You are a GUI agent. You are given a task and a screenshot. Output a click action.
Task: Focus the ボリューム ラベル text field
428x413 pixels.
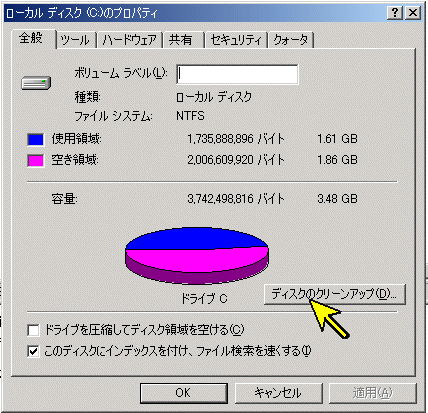pos(237,74)
